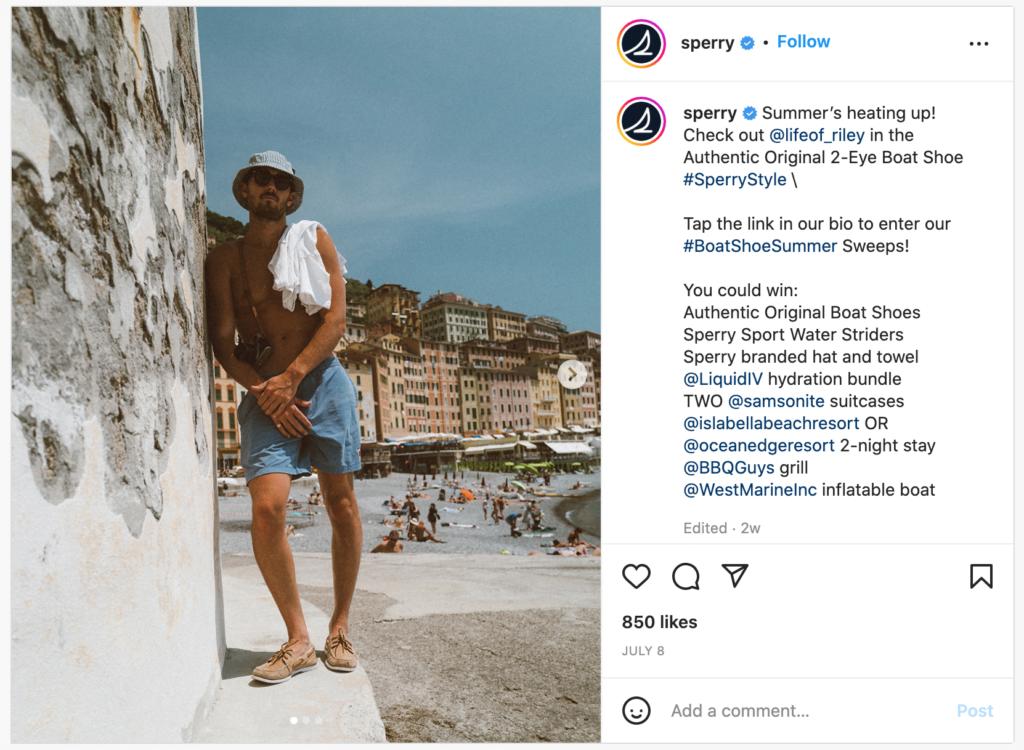Open the @WestMarineInc profile link

750,490
